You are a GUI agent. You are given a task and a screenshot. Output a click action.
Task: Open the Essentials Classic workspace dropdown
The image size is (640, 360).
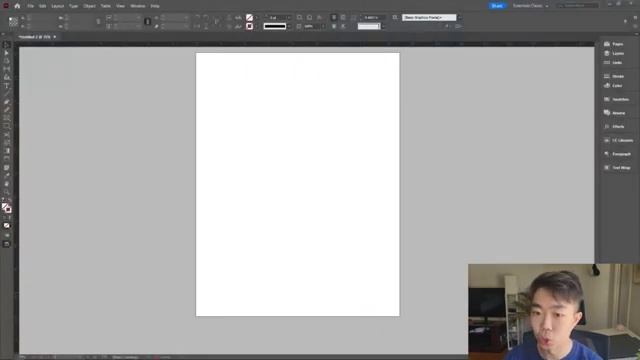pos(531,6)
